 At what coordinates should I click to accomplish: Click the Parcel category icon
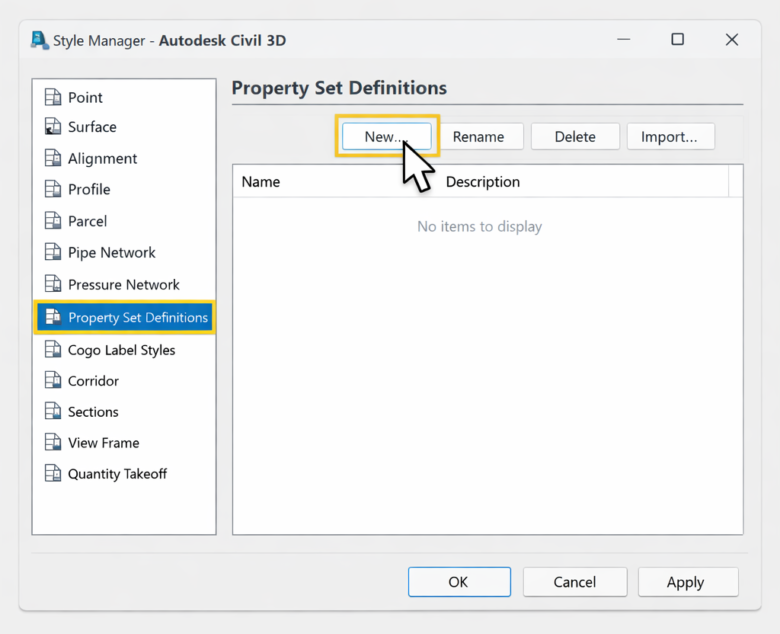point(53,220)
